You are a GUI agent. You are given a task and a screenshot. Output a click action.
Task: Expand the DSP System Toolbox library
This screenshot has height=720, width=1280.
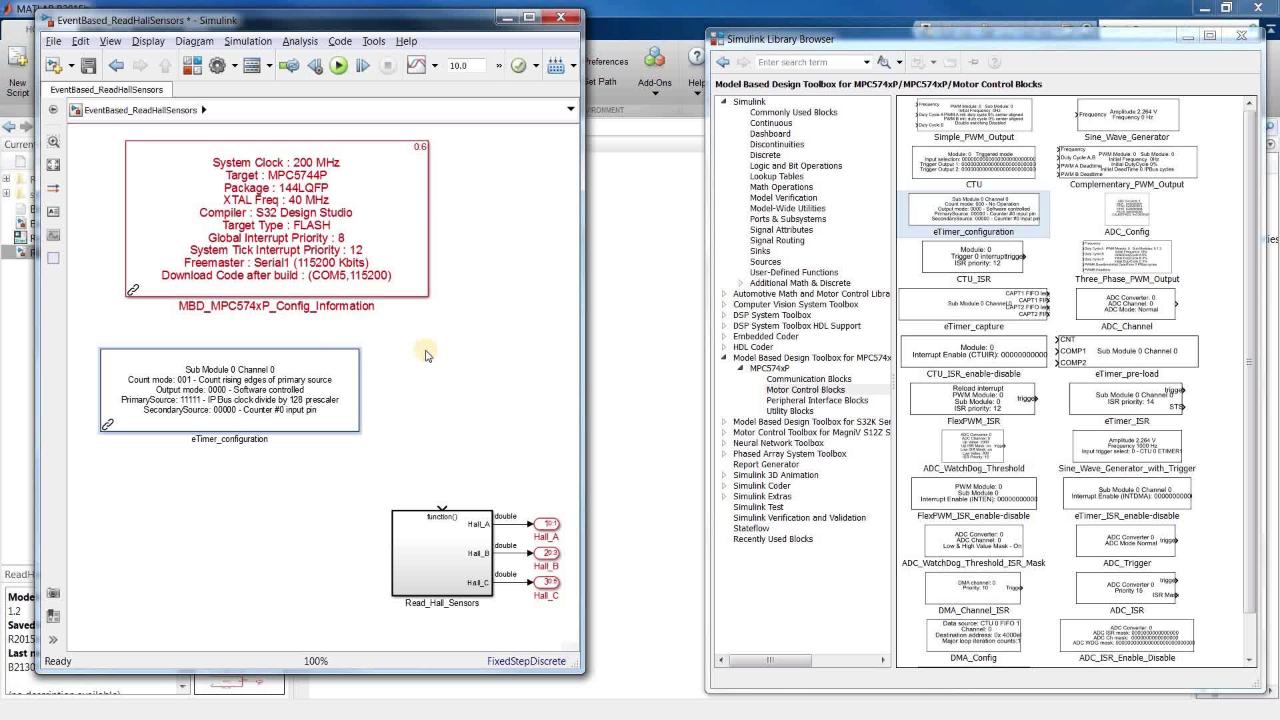pyautogui.click(x=725, y=315)
